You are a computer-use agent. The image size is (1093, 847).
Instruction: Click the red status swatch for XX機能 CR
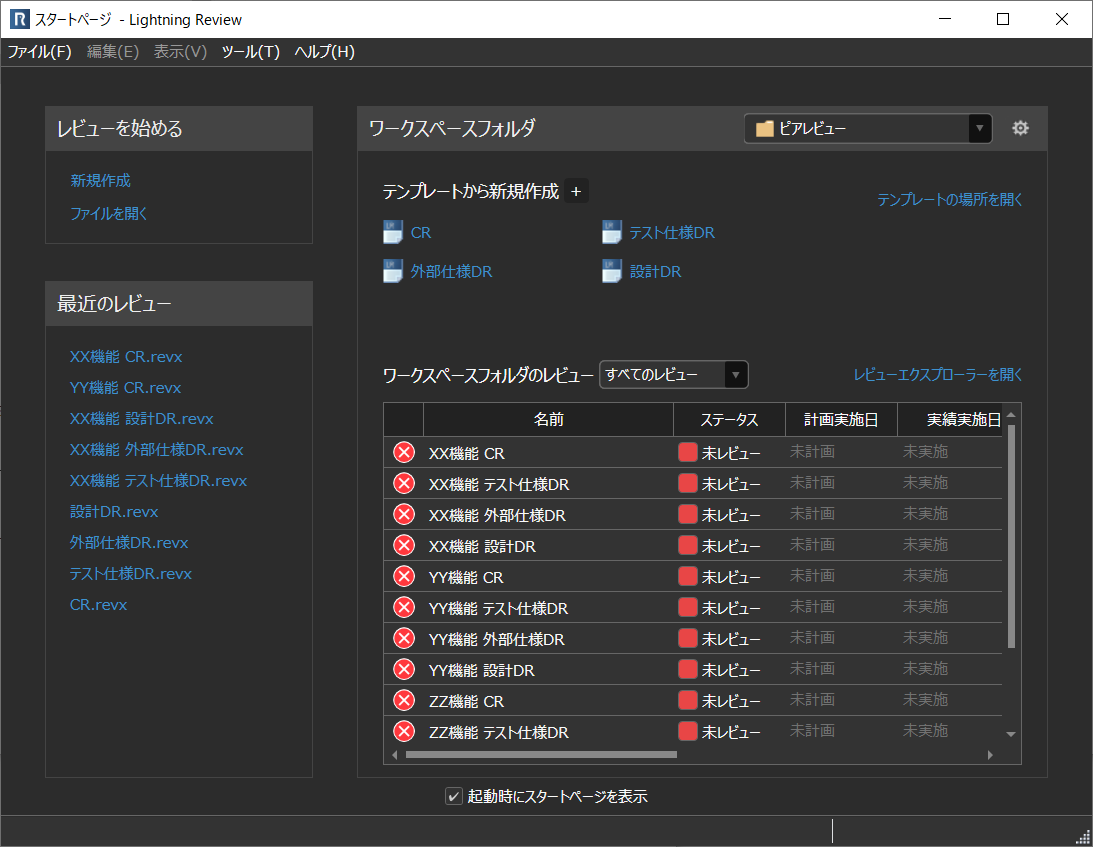[688, 452]
